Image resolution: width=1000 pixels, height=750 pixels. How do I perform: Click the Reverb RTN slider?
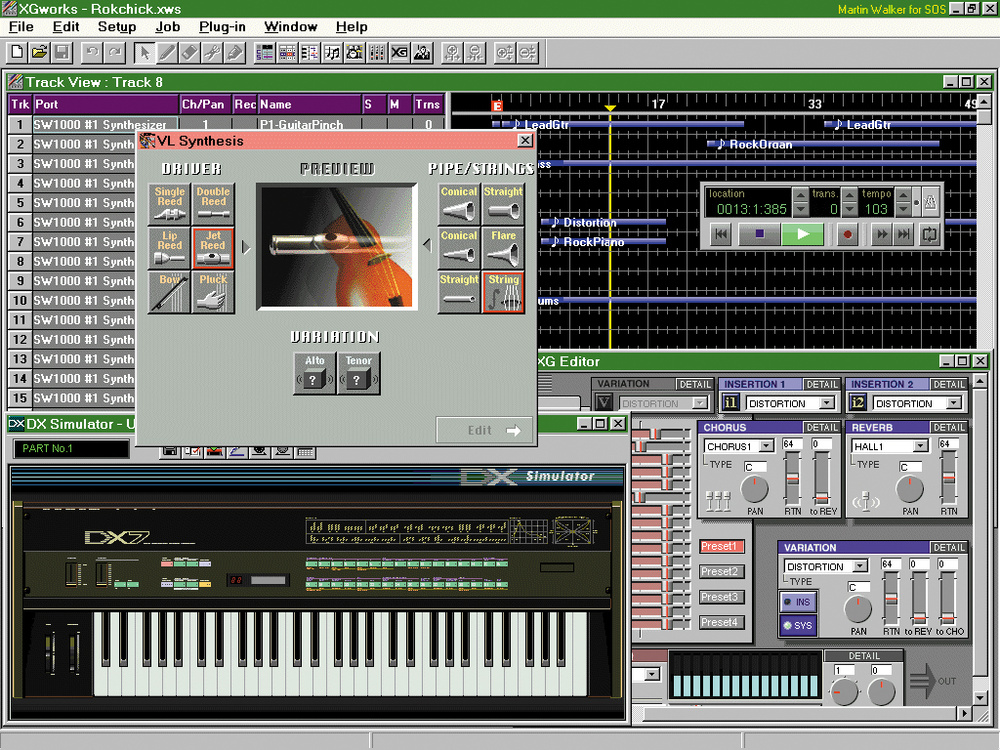[948, 475]
